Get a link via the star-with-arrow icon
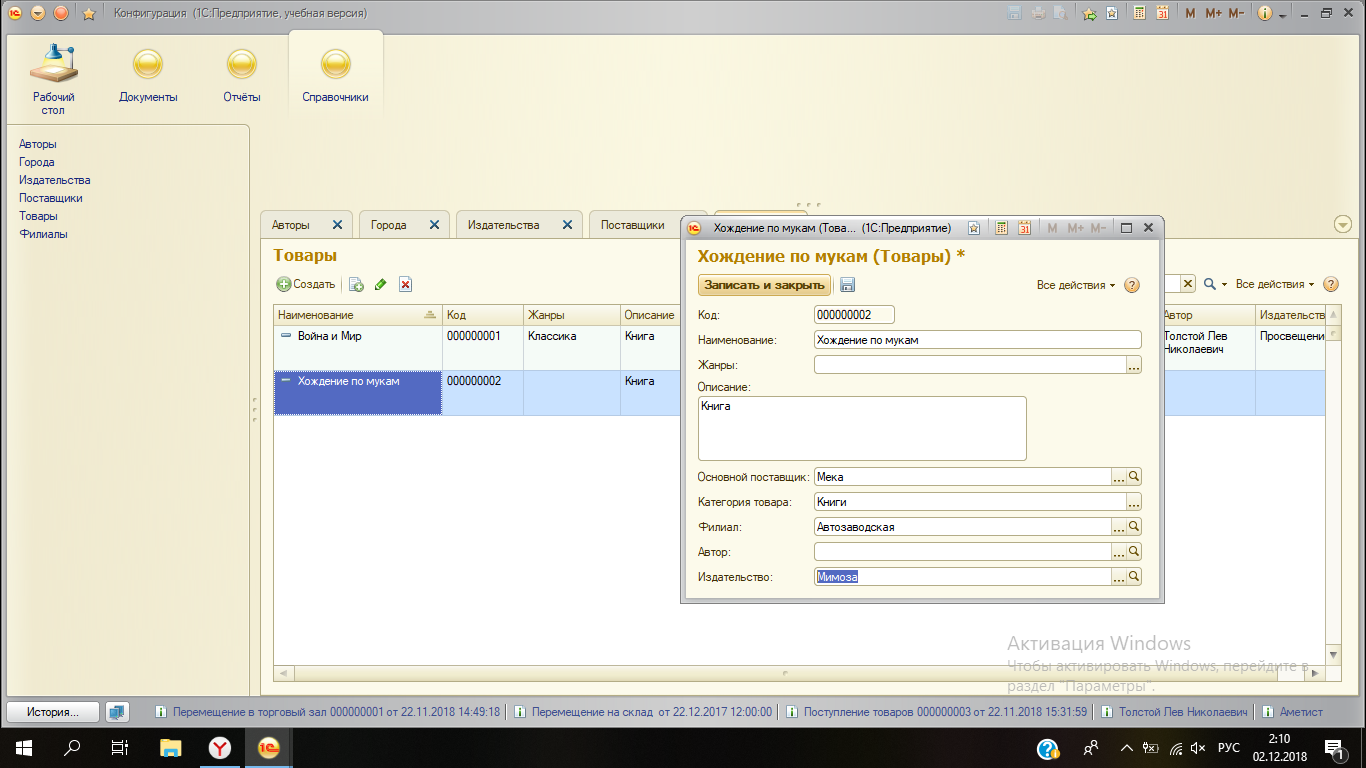1366x768 pixels. click(1089, 14)
